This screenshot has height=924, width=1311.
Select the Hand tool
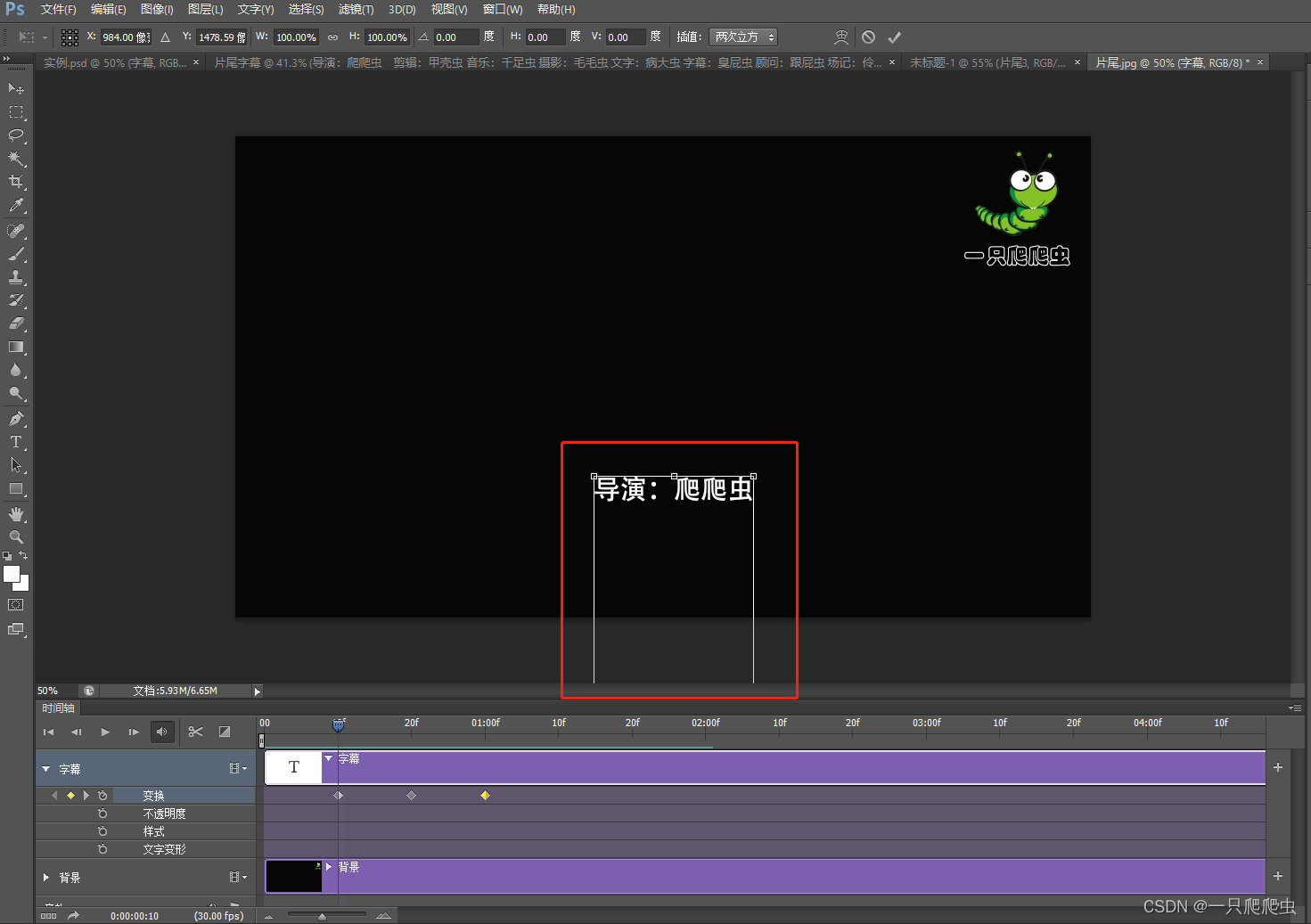coord(16,514)
